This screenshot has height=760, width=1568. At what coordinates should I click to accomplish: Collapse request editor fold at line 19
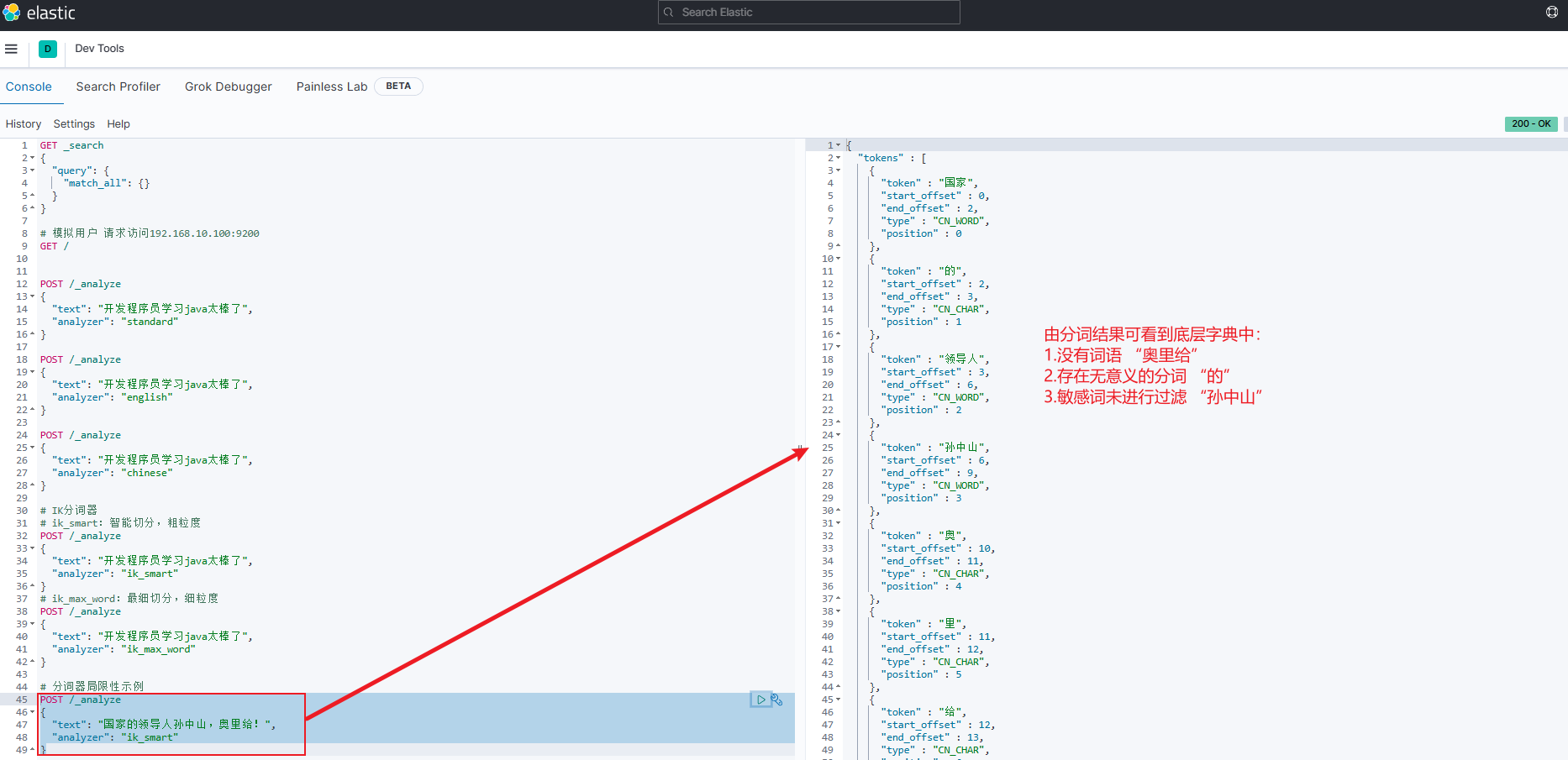tap(33, 372)
